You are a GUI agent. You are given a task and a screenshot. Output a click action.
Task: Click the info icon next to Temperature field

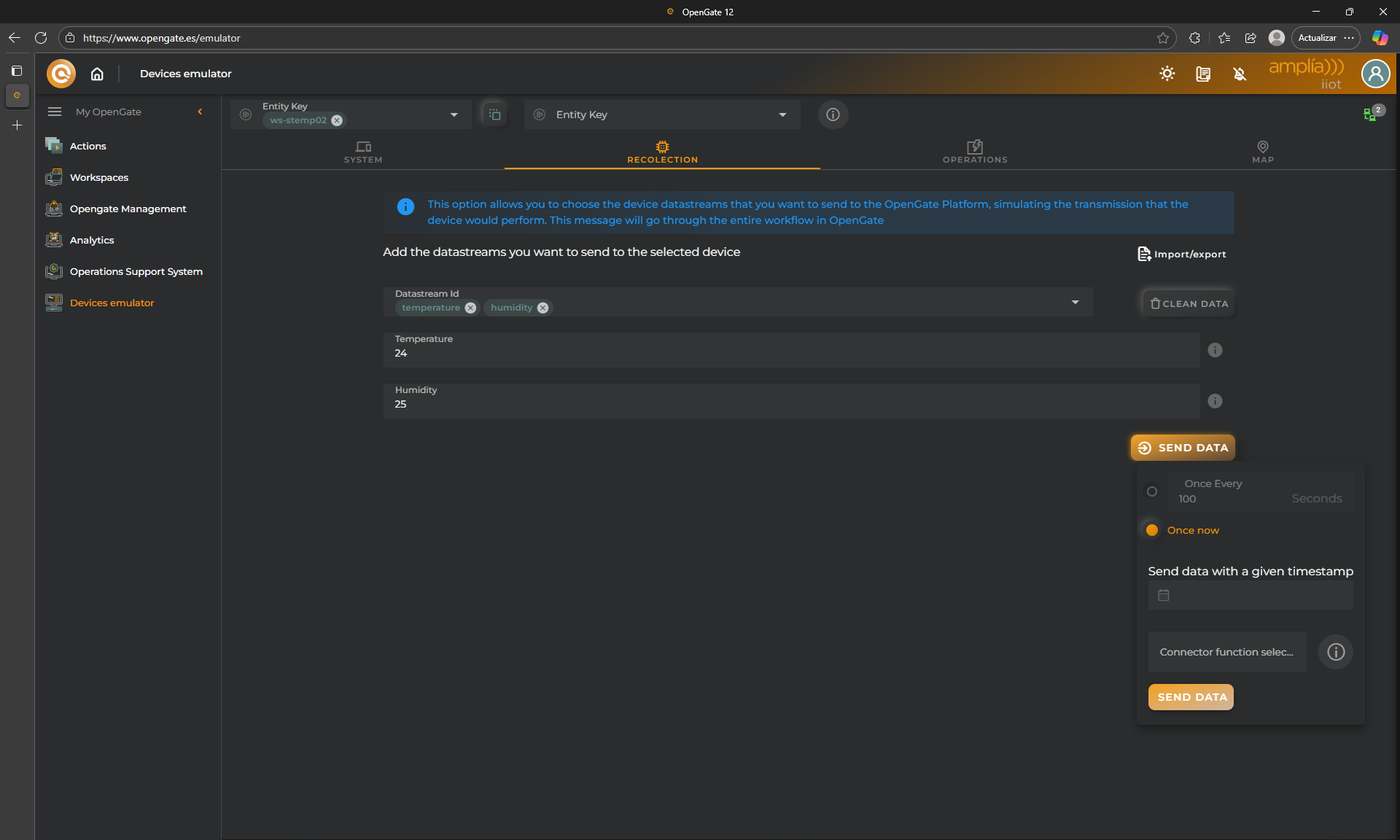click(x=1215, y=350)
